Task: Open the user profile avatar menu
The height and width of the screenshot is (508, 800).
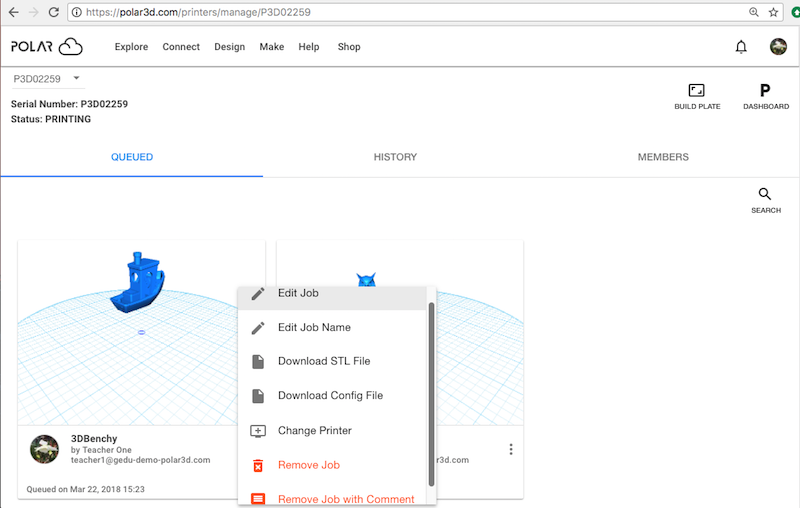Action: [x=778, y=46]
